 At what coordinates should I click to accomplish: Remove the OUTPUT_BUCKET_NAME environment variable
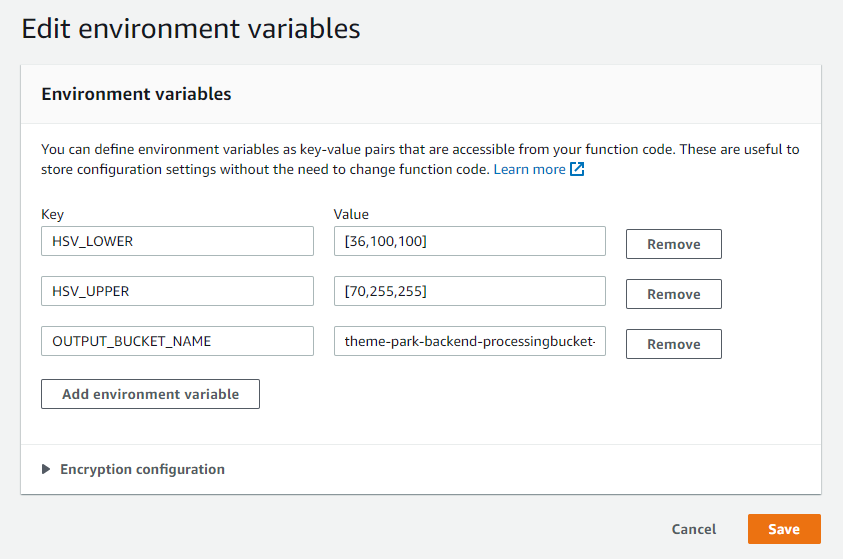(x=674, y=344)
